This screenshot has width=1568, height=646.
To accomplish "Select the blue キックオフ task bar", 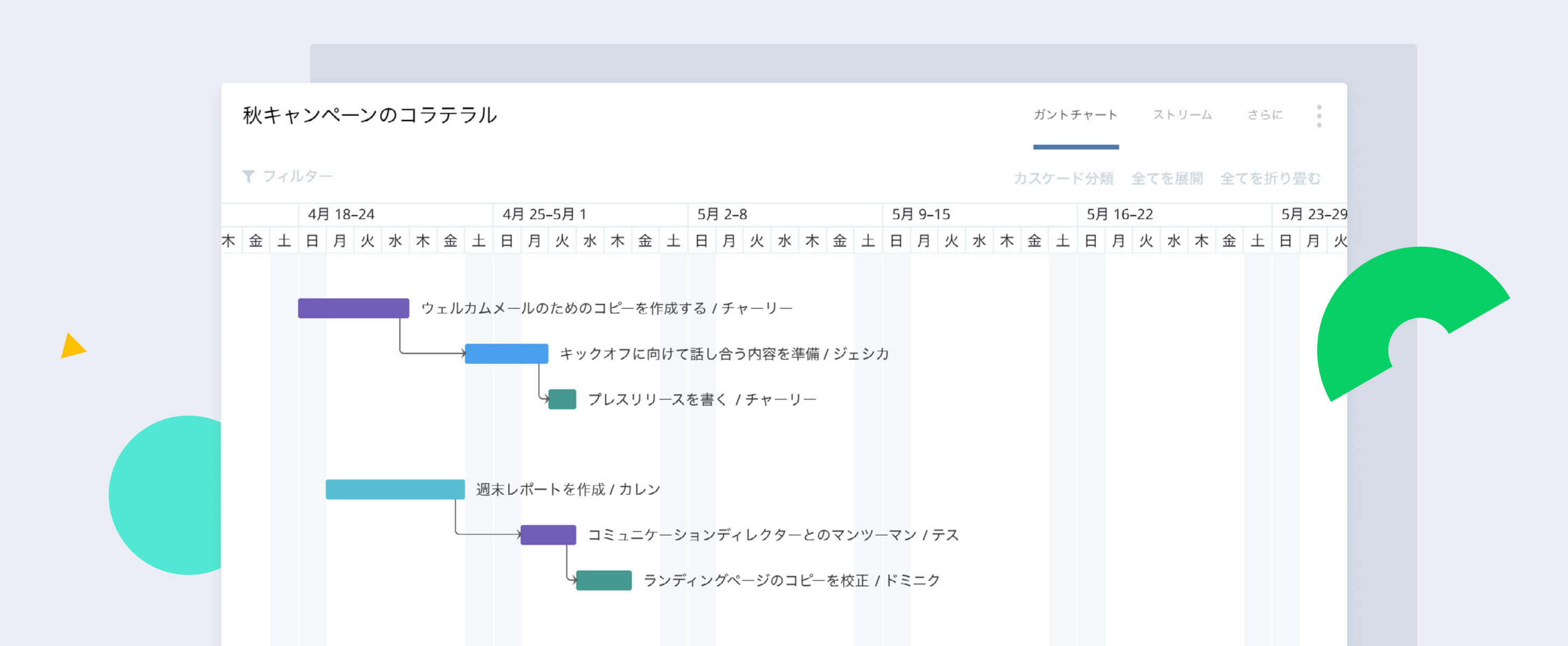I will 507,353.
